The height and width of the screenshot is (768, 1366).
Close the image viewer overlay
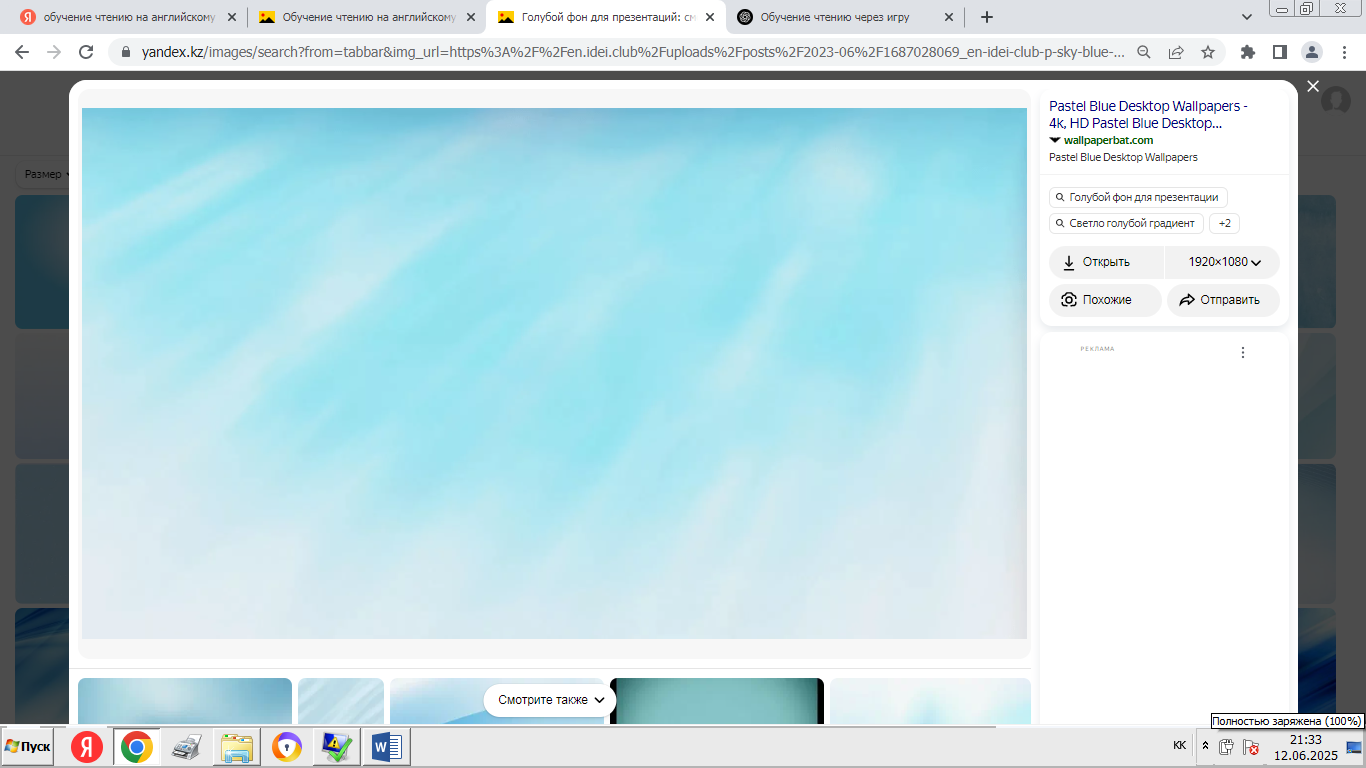(1313, 87)
